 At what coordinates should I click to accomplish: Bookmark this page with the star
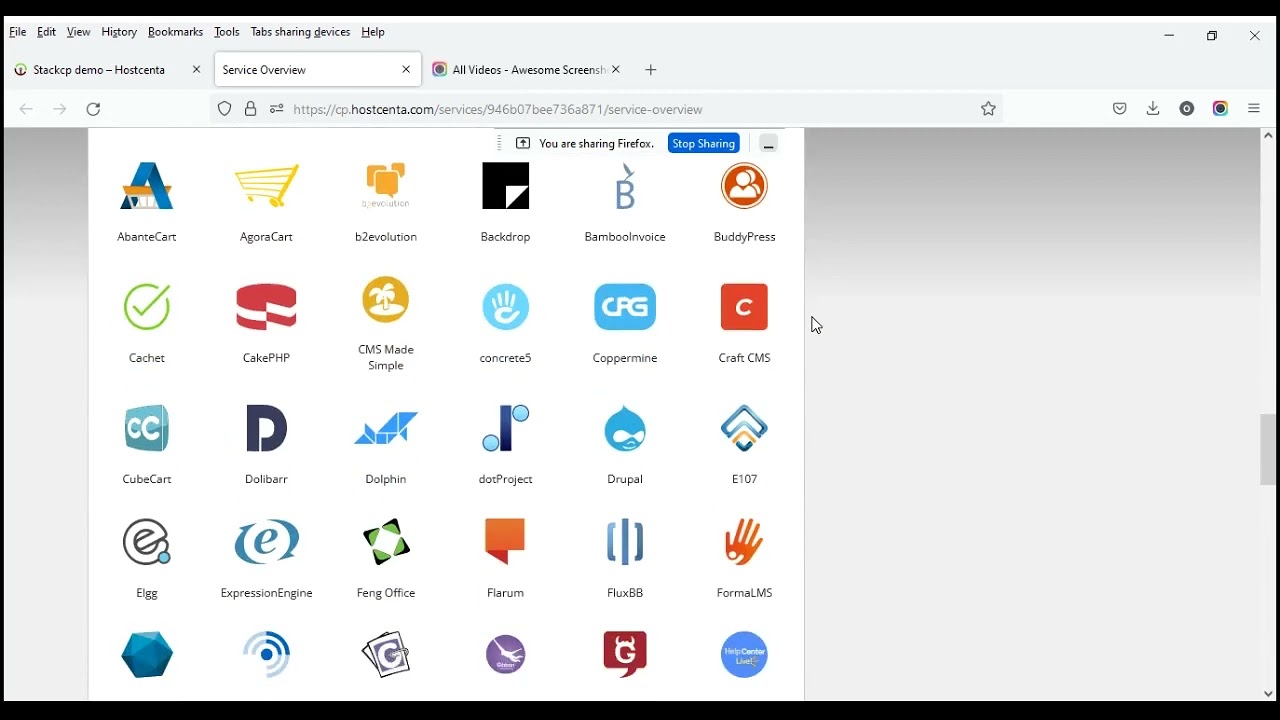pyautogui.click(x=989, y=109)
